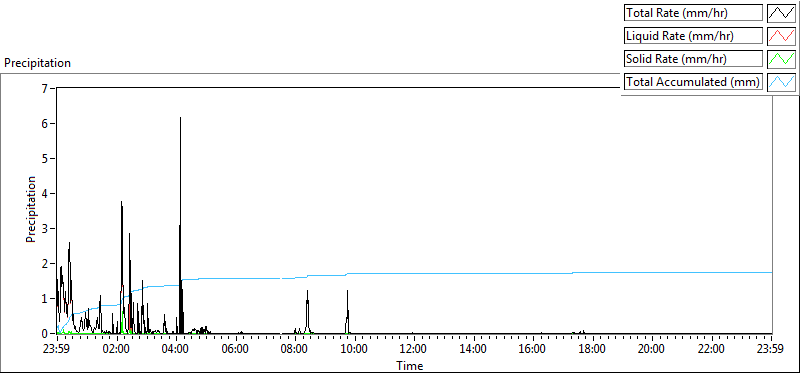Viewport: 800px width, 373px height.
Task: Click the Total Rate black line icon
Action: pyautogui.click(x=782, y=13)
